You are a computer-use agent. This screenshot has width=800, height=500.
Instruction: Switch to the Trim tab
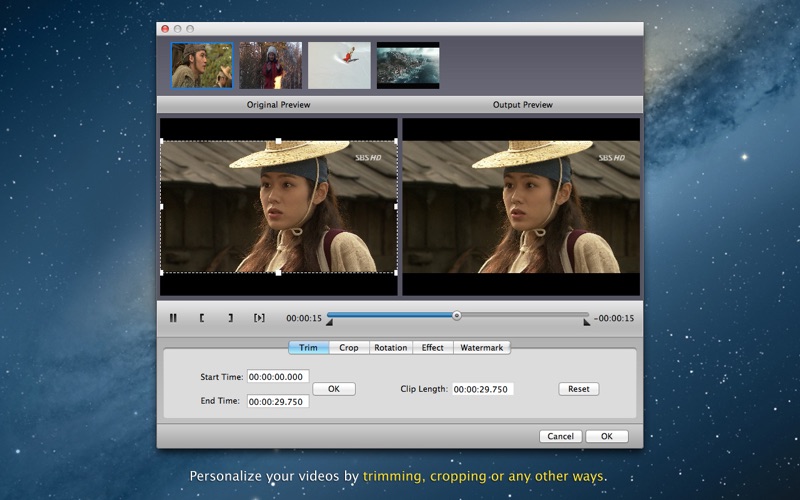click(x=308, y=347)
